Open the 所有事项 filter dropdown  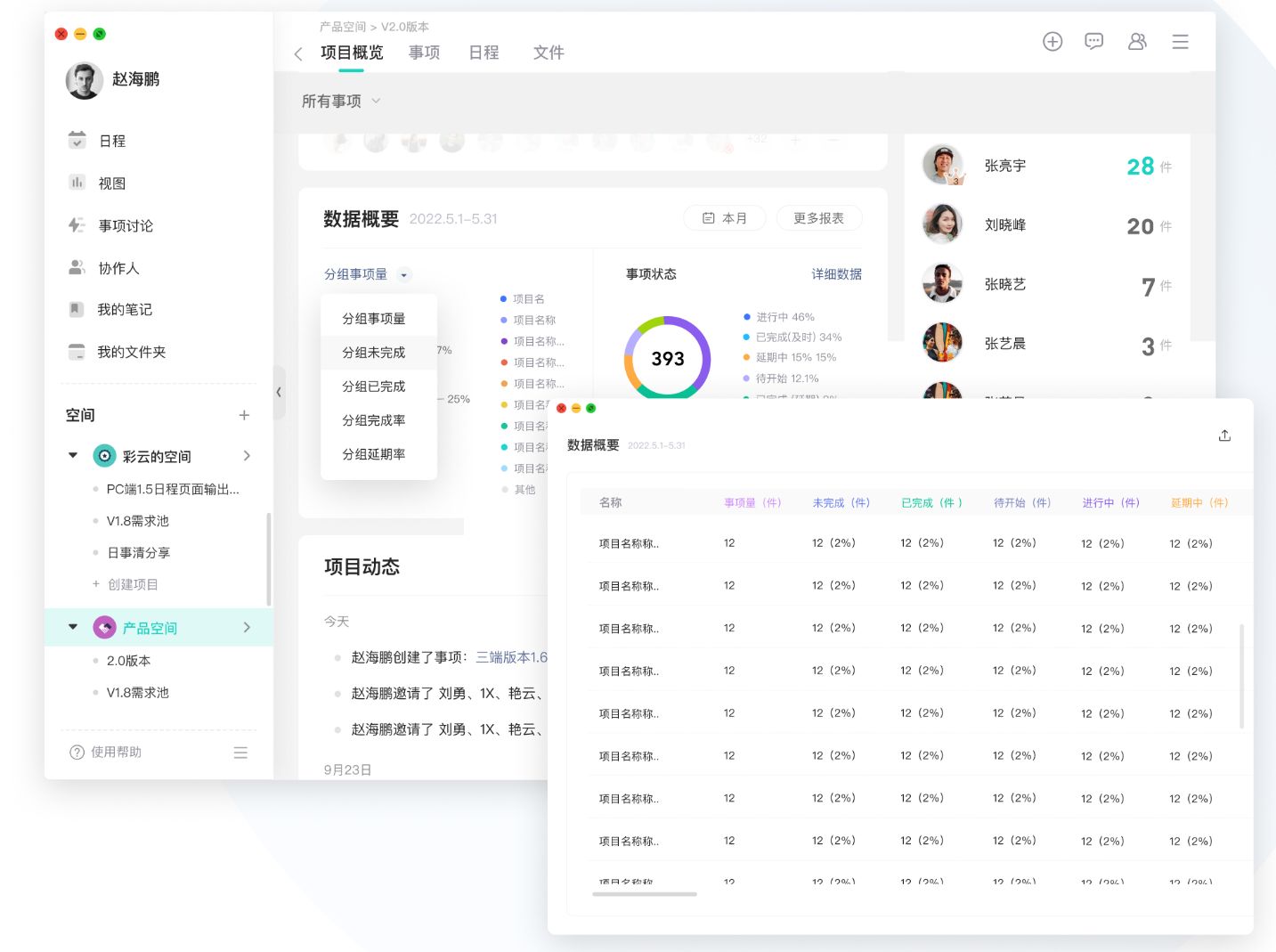(343, 101)
